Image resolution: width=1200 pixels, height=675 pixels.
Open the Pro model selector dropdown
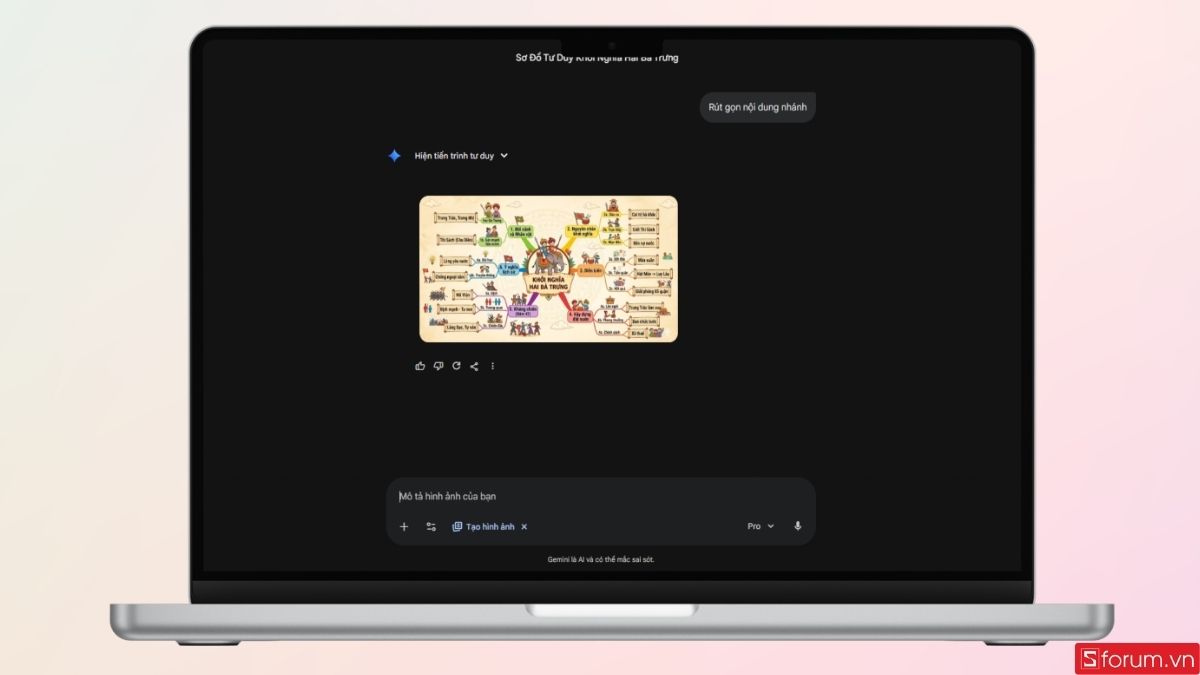[x=760, y=526]
